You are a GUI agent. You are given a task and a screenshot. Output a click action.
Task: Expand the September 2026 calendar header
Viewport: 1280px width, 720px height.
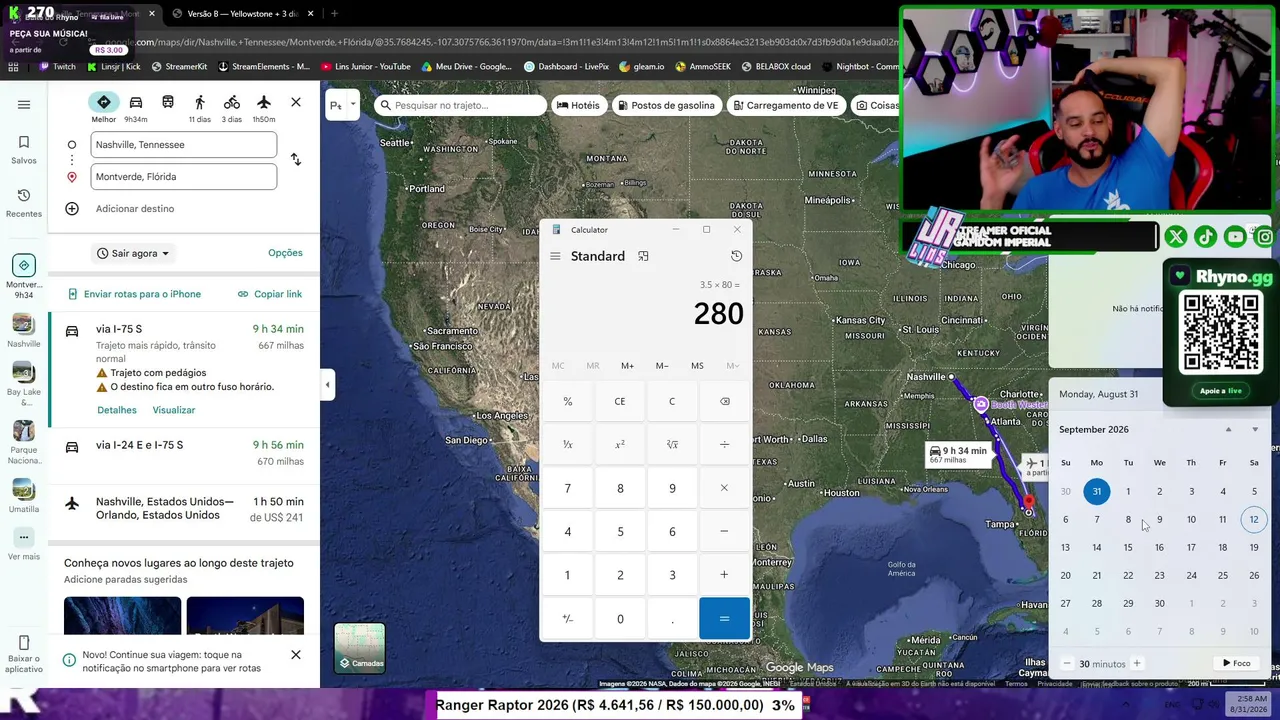(x=1094, y=430)
